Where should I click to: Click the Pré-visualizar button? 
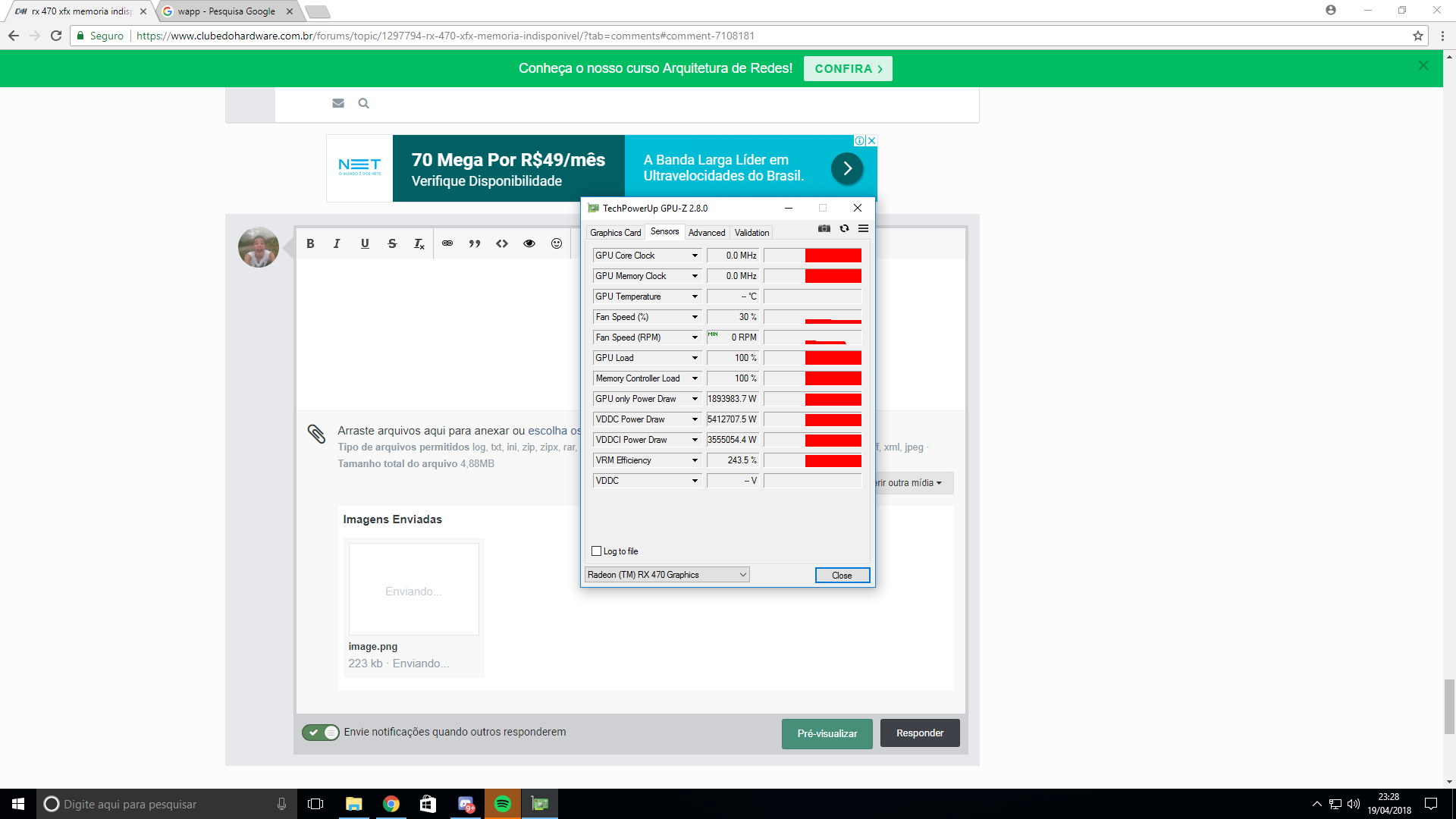pyautogui.click(x=827, y=733)
